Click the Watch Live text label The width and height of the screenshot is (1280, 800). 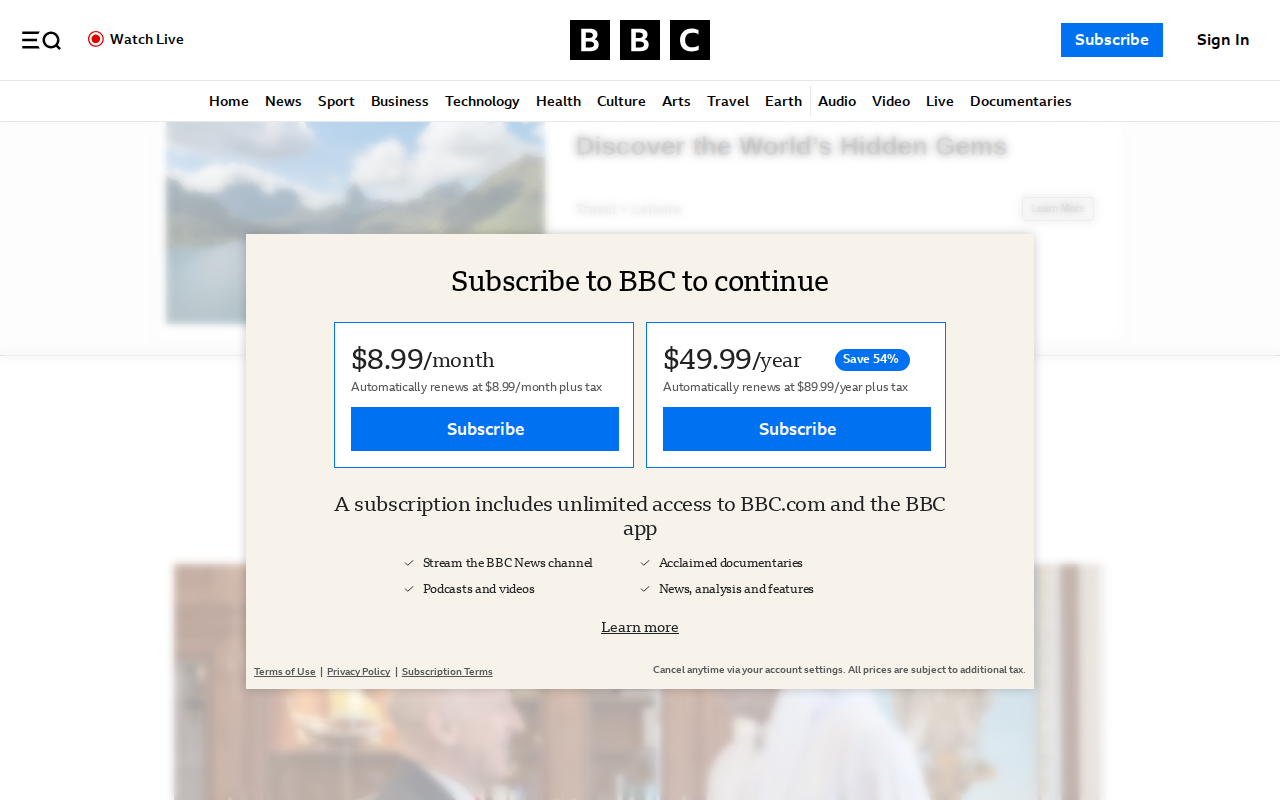pyautogui.click(x=147, y=39)
